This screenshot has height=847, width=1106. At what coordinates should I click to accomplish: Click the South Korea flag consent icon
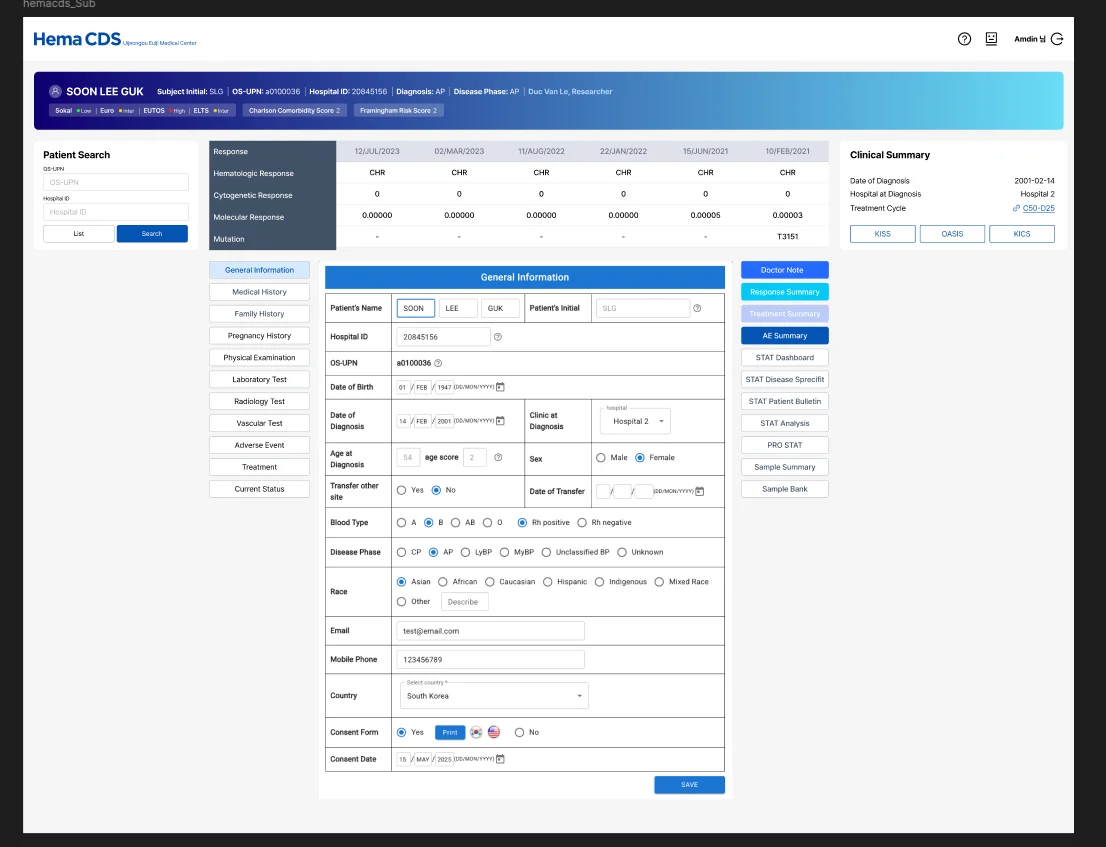click(476, 732)
